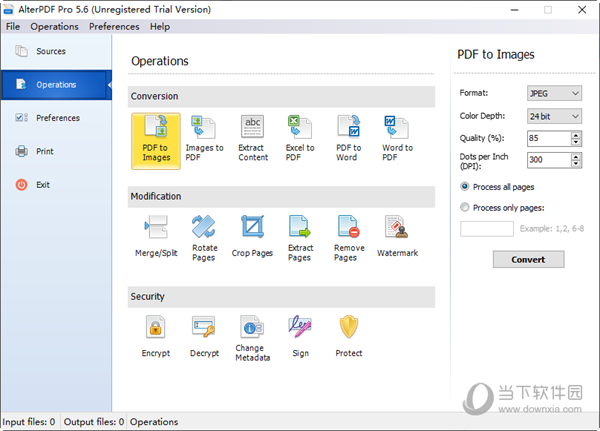
Task: Select the Remove Pages operation
Action: tap(349, 238)
